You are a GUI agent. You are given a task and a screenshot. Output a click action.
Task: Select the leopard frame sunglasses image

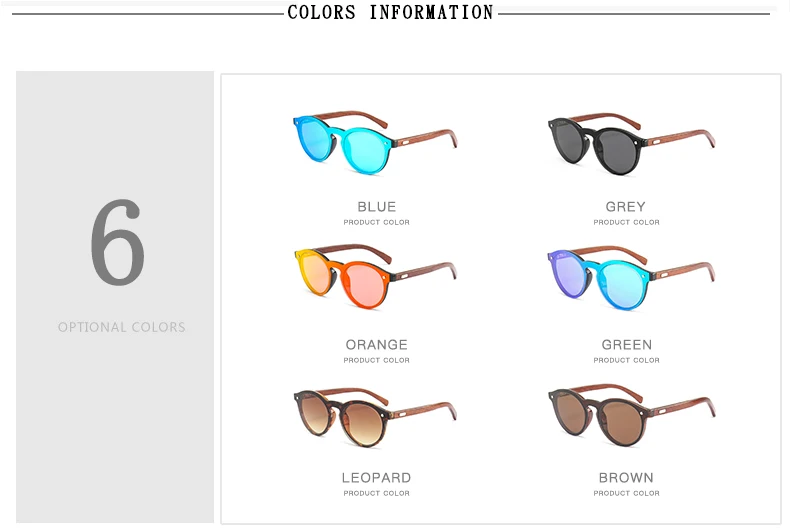click(375, 417)
